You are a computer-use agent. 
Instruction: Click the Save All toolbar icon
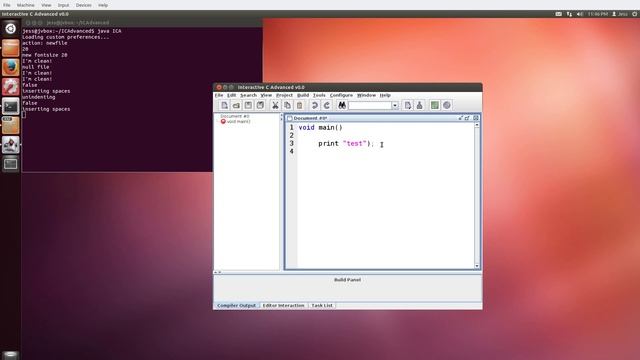click(x=260, y=105)
